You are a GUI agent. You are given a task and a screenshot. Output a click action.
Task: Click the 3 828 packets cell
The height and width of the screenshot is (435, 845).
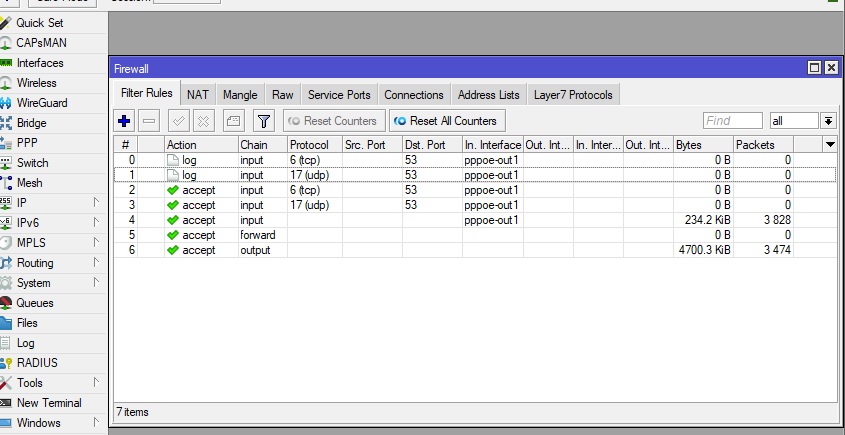(764, 220)
